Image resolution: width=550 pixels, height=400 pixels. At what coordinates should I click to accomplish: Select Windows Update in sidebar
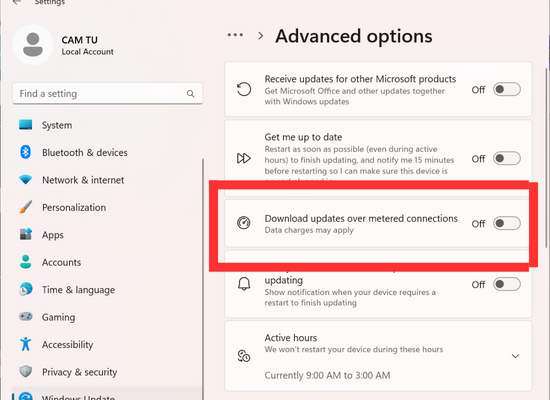pyautogui.click(x=107, y=394)
